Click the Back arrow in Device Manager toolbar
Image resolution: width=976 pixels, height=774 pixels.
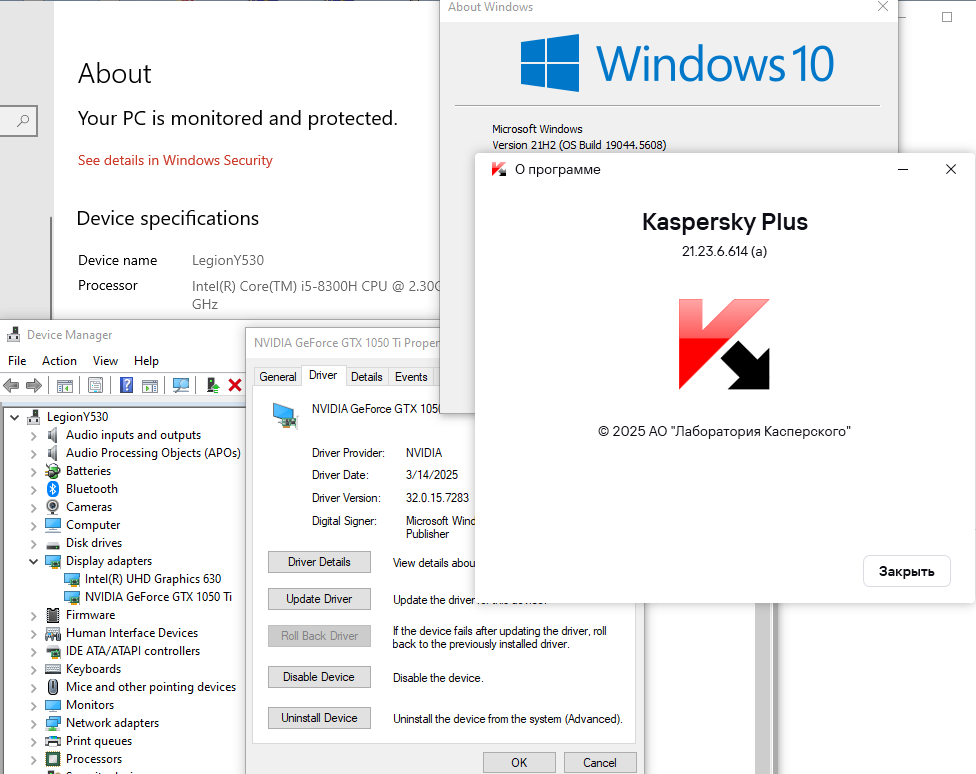[x=11, y=385]
